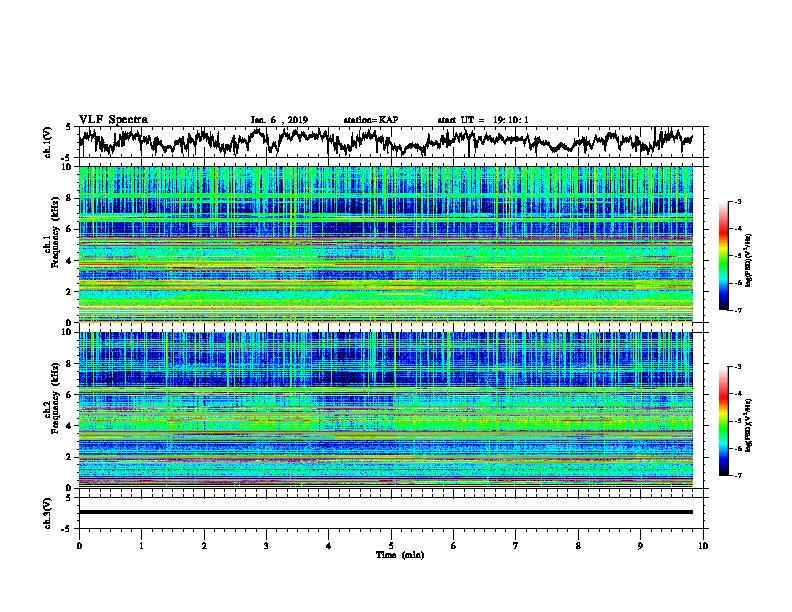This screenshot has height=612, width=792.
Task: Click the ch.1(V) waveform axis label
Action: click(48, 142)
